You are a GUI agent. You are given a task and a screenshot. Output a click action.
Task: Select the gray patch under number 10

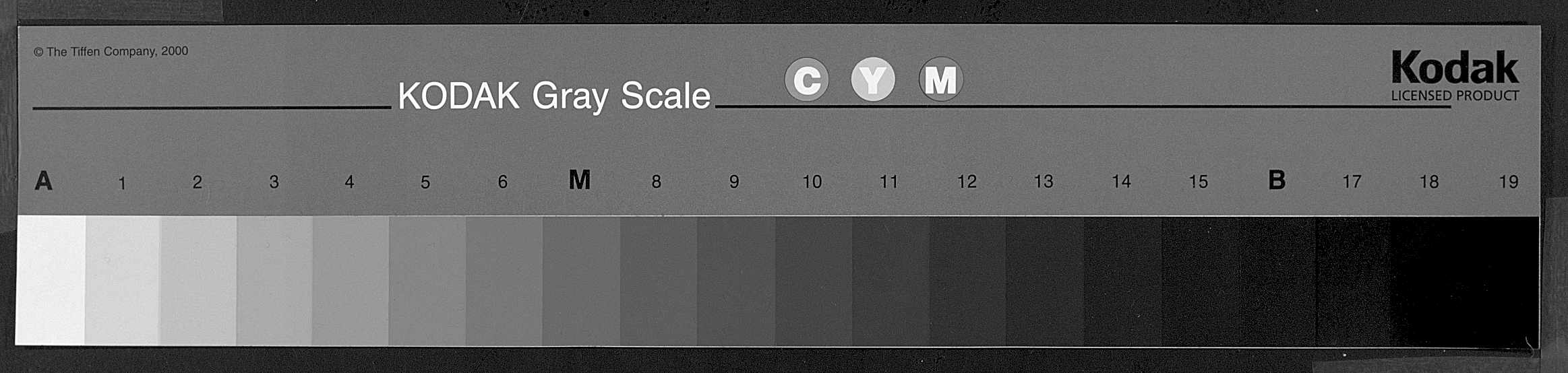click(x=814, y=280)
